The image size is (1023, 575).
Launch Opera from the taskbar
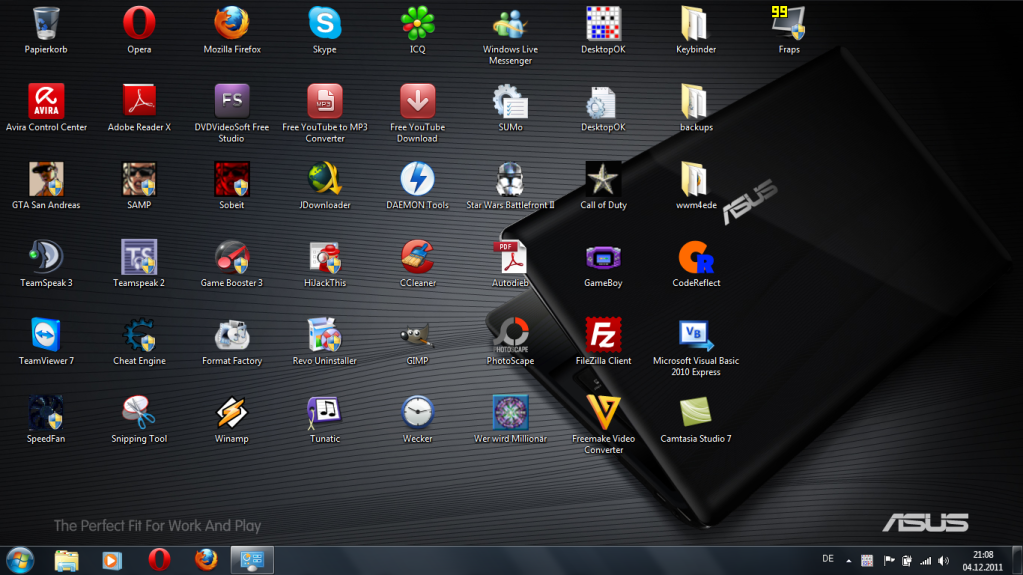[x=159, y=561]
